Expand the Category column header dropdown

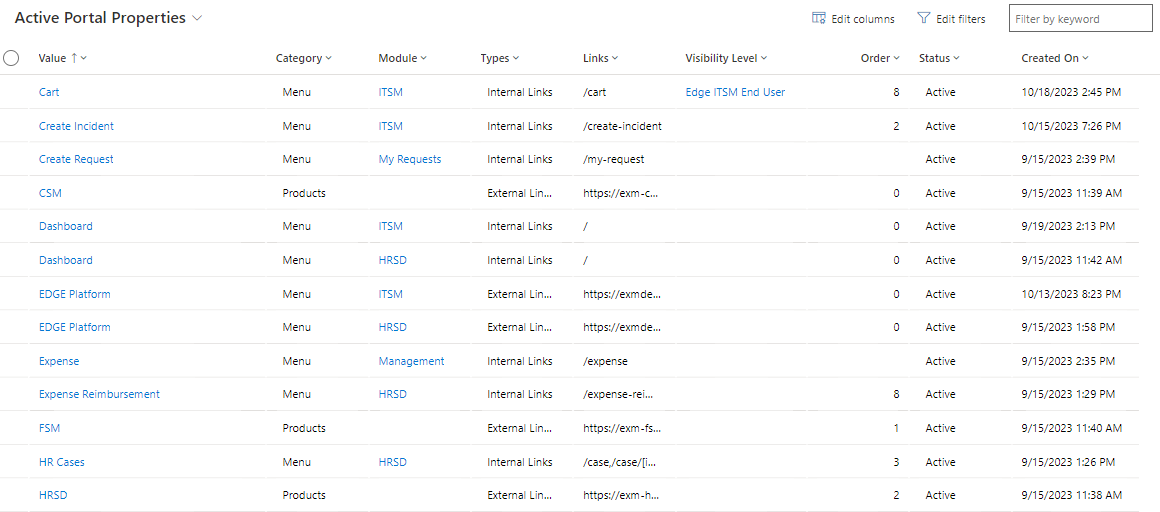click(328, 59)
